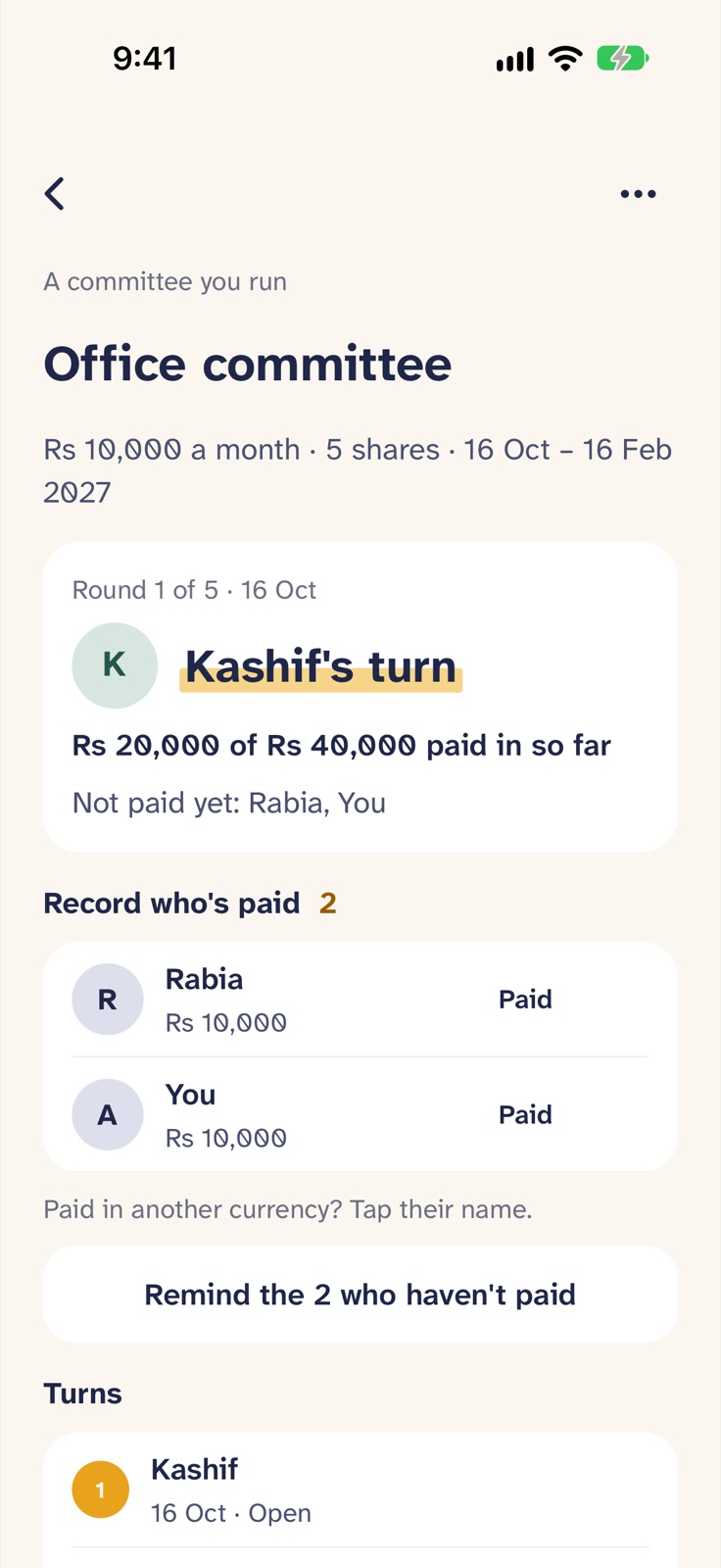Tap the orange number 1 turn badge

coord(101,1490)
